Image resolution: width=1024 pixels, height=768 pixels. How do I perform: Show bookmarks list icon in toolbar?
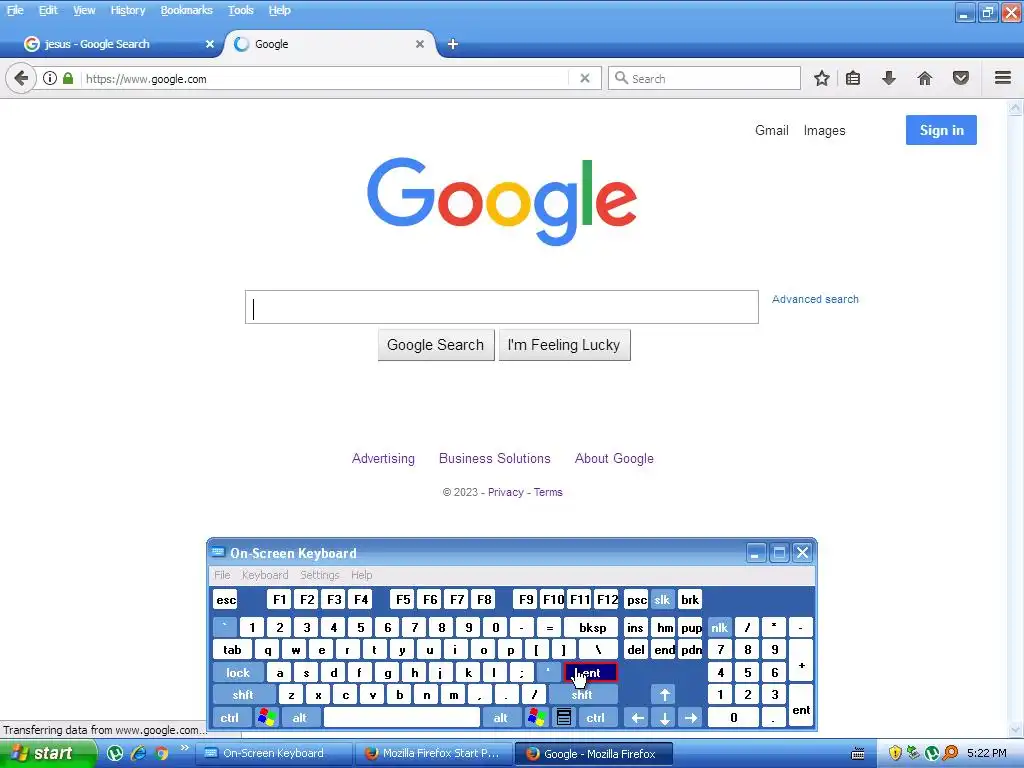853,78
